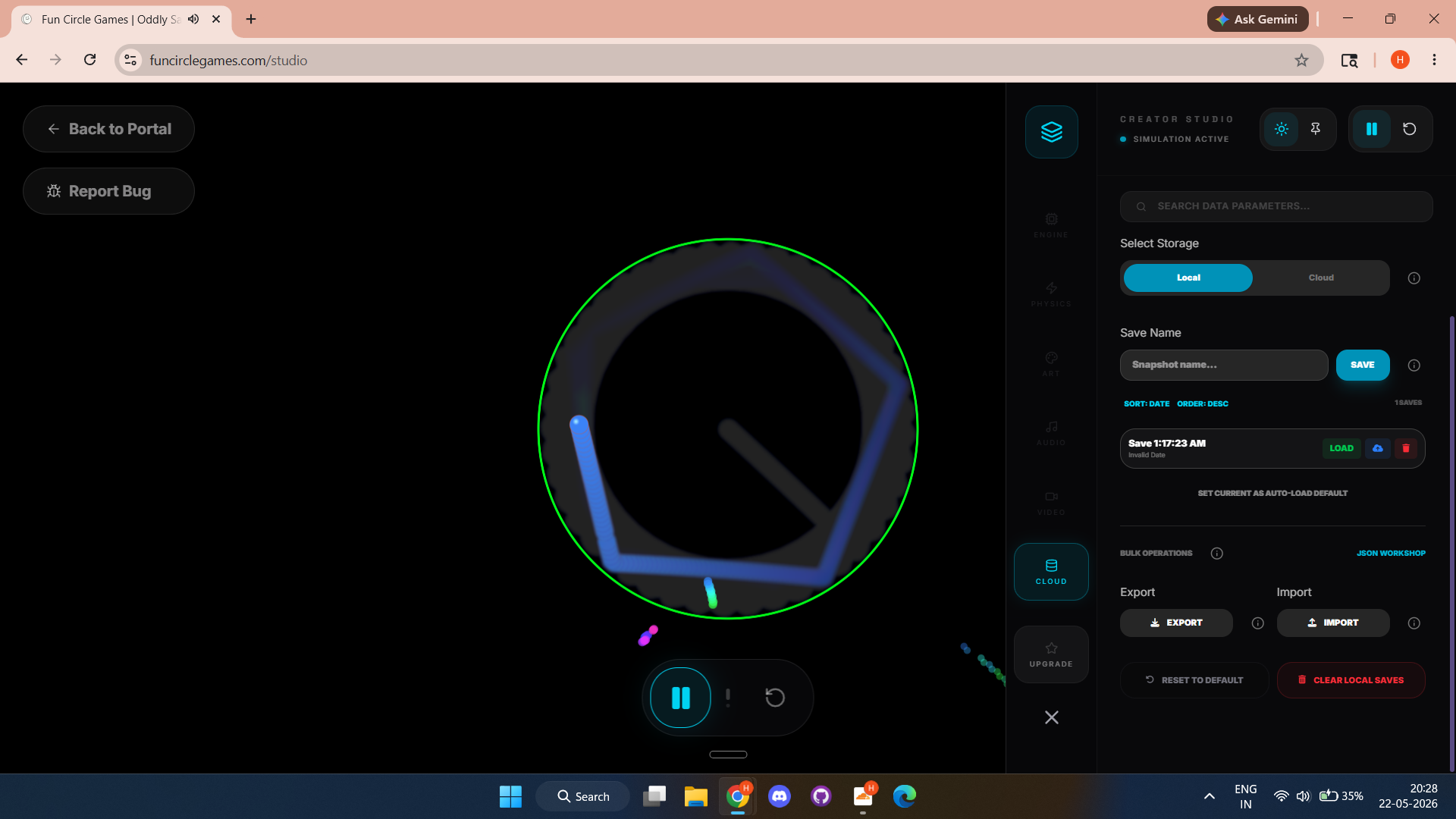Screen dimensions: 1456x819
Task: Click the panel's vertical scrollbar
Action: pos(1451,542)
